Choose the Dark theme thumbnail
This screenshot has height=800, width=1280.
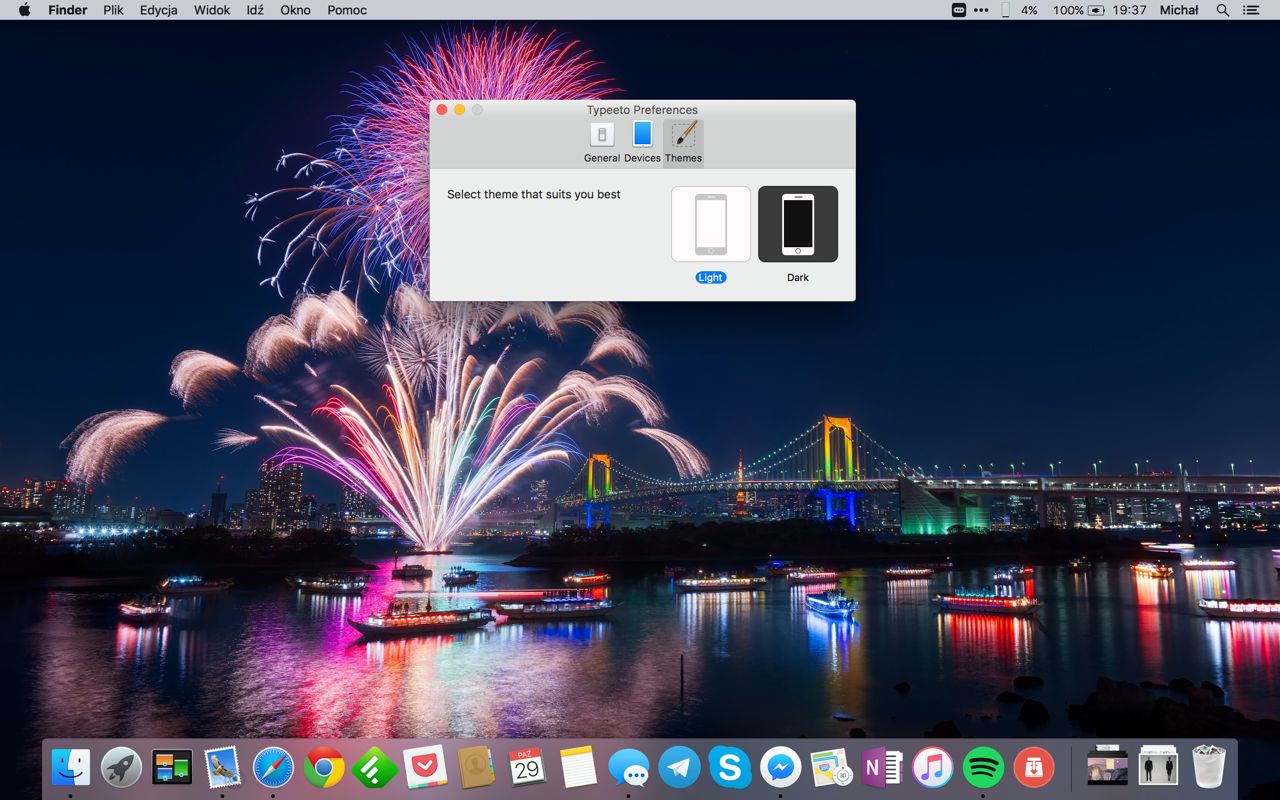pos(798,224)
